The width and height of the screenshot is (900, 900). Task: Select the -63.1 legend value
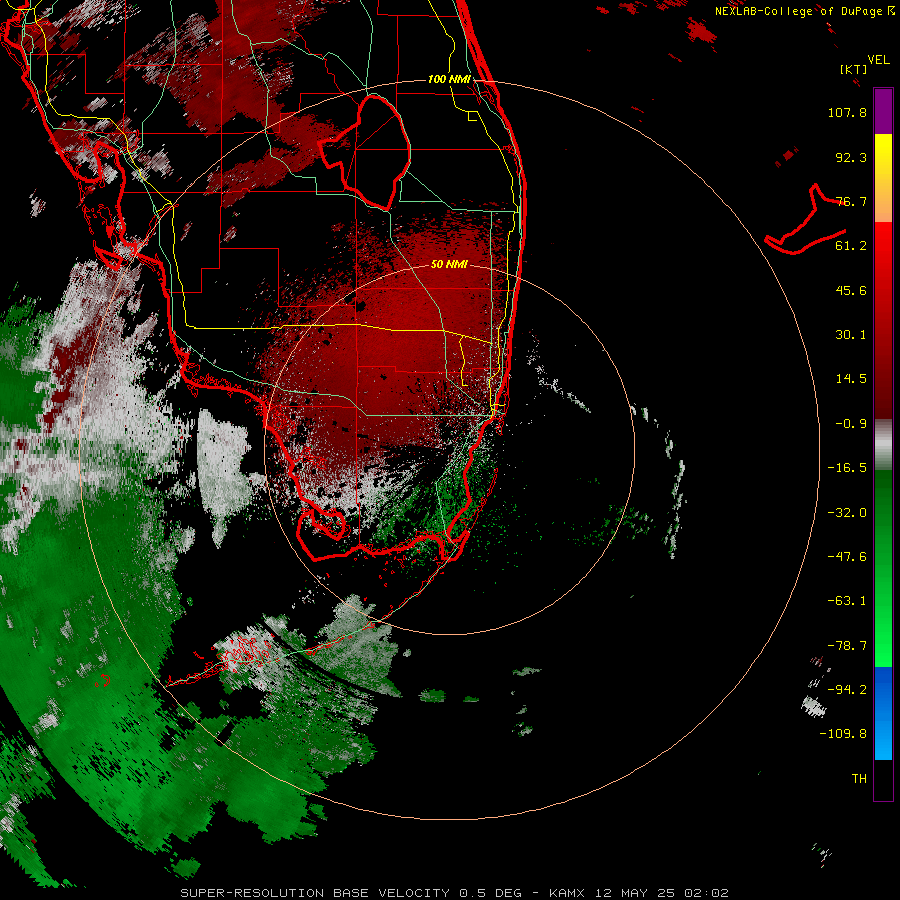[847, 601]
